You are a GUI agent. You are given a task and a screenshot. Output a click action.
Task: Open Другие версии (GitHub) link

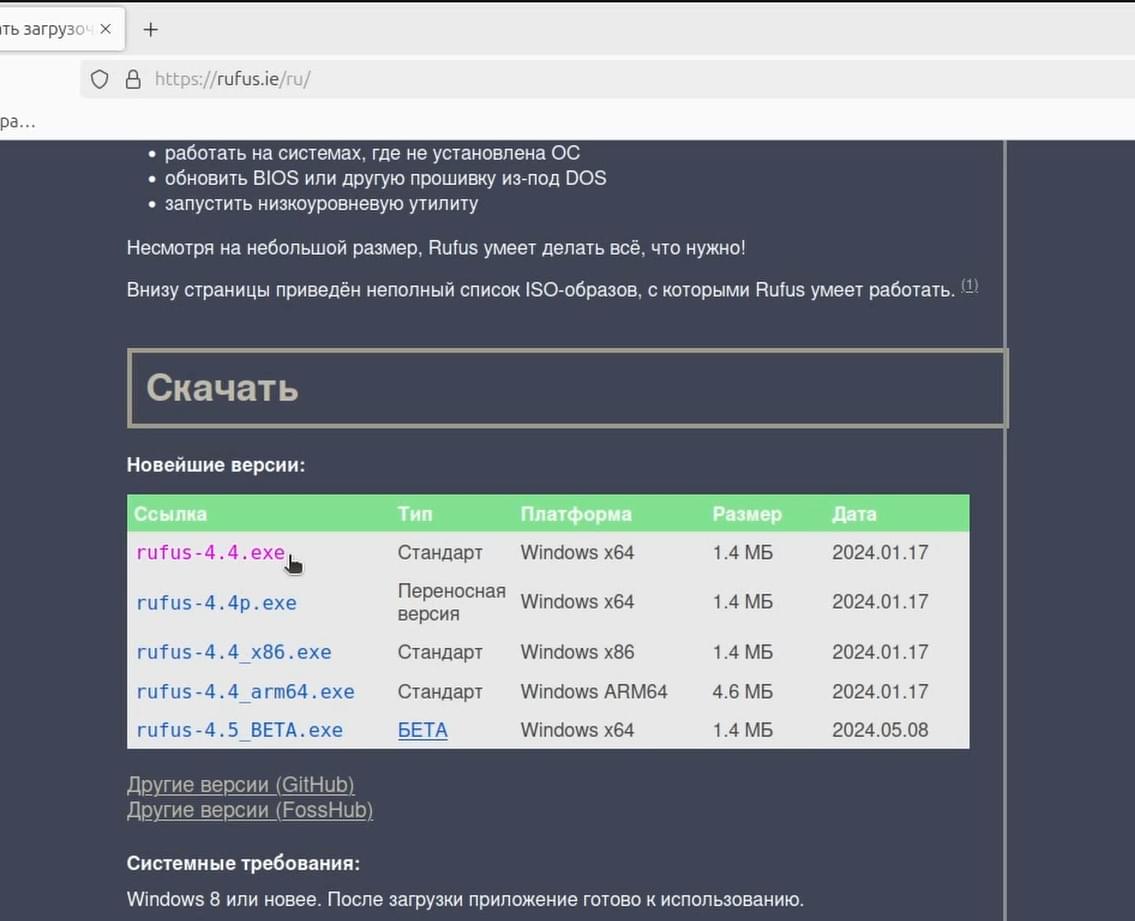coord(240,785)
